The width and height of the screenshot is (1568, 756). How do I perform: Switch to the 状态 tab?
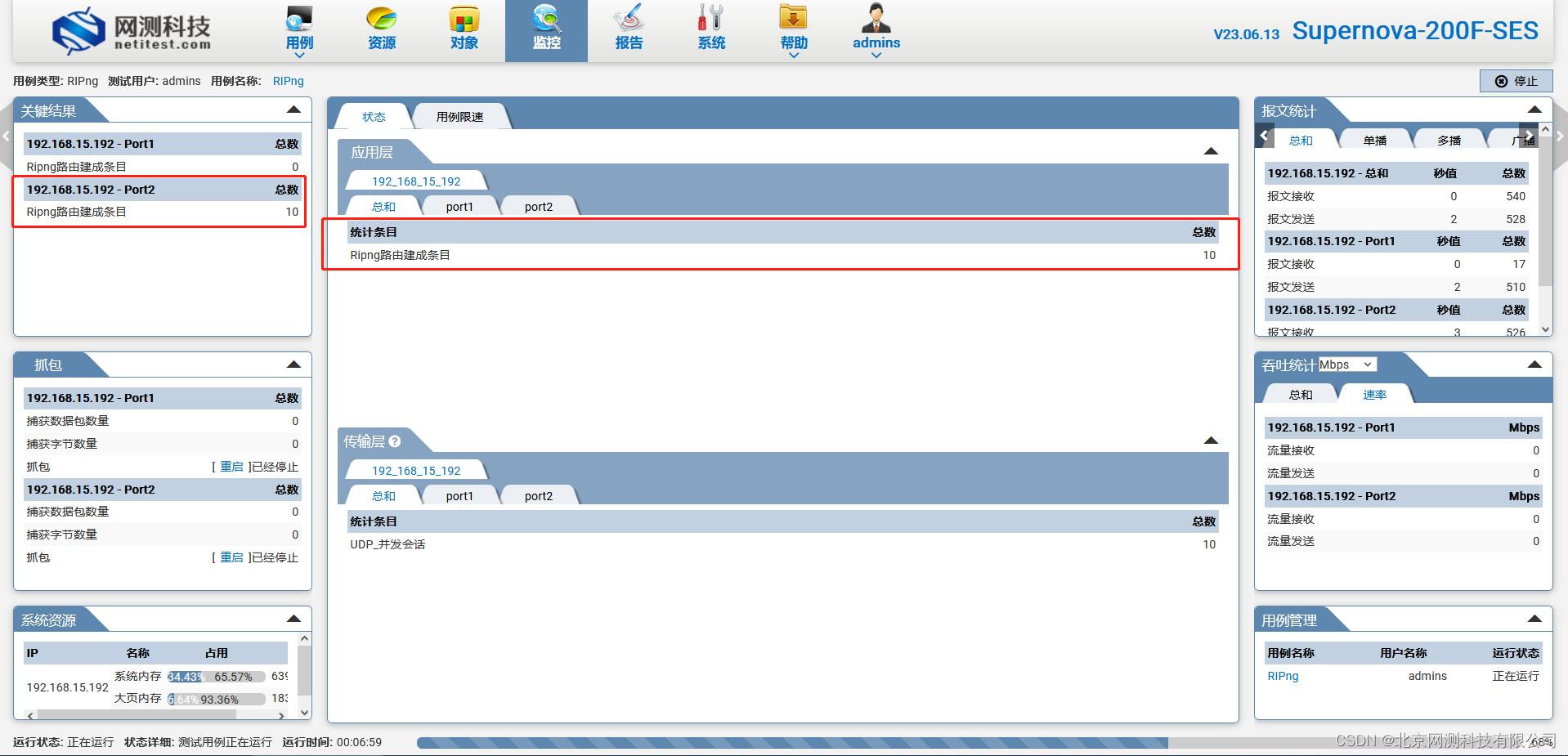[x=374, y=117]
